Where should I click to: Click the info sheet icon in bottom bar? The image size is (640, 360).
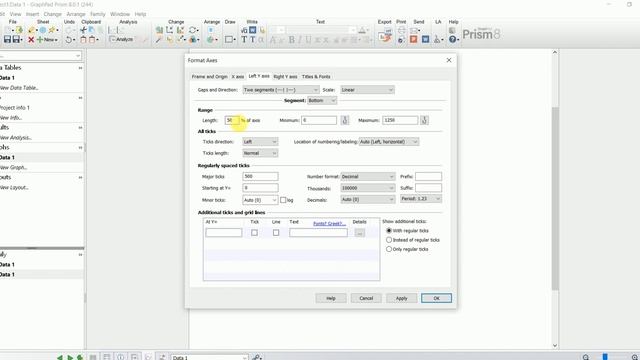(x=121, y=357)
